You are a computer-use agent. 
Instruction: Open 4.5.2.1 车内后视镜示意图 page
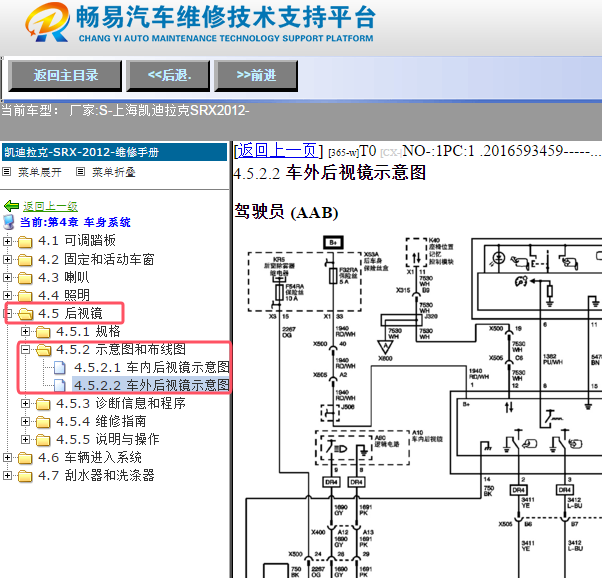(152, 367)
